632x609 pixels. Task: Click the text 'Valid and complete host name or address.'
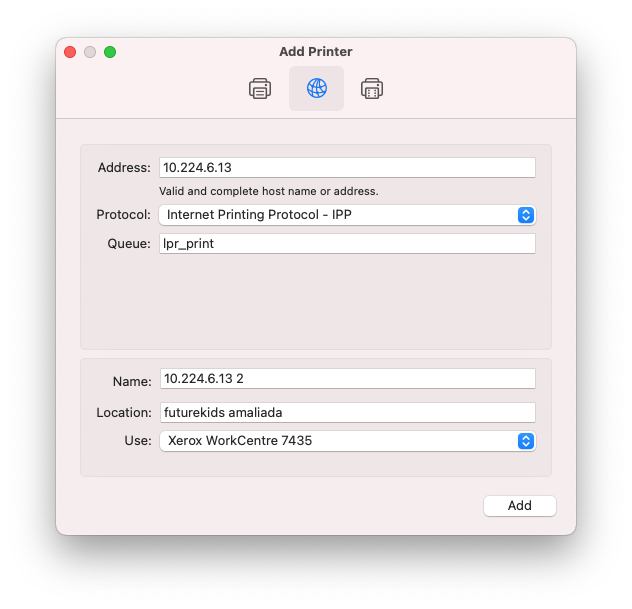tap(268, 191)
